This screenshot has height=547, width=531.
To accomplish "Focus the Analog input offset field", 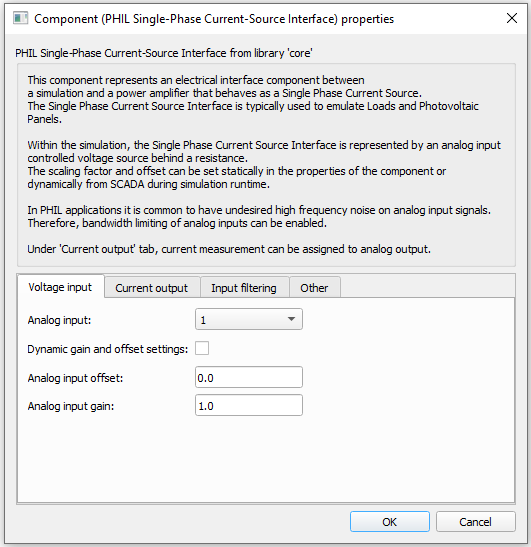I will coord(249,377).
